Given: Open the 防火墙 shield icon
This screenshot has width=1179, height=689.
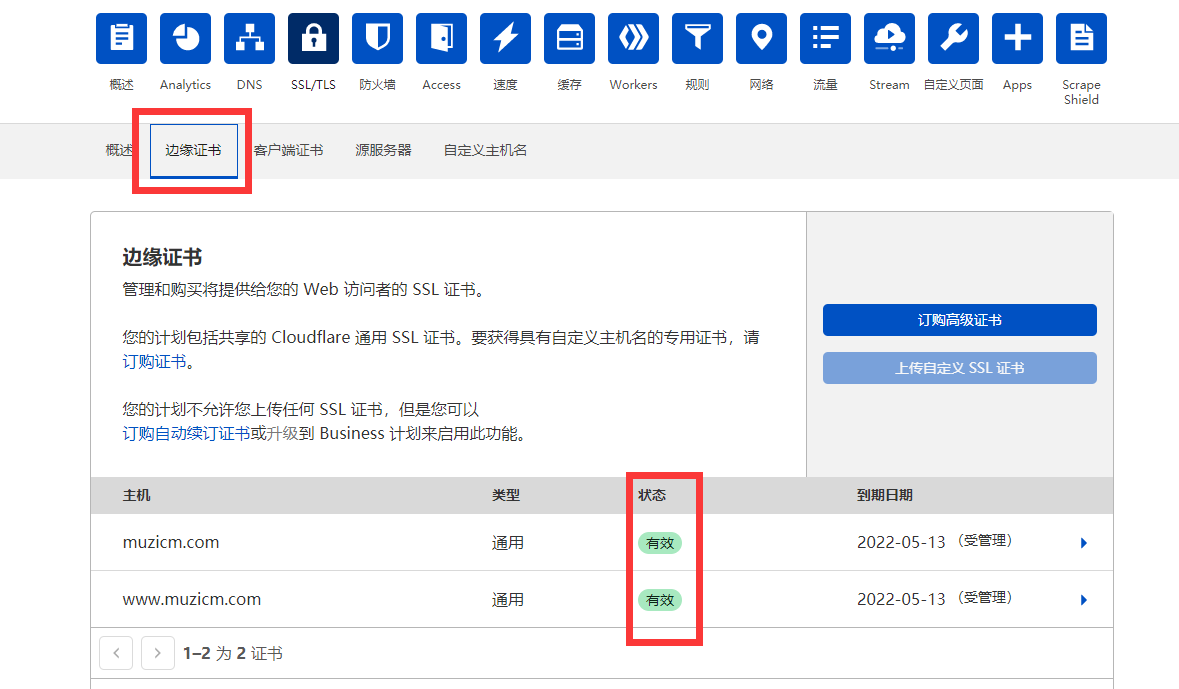Looking at the screenshot, I should point(377,38).
